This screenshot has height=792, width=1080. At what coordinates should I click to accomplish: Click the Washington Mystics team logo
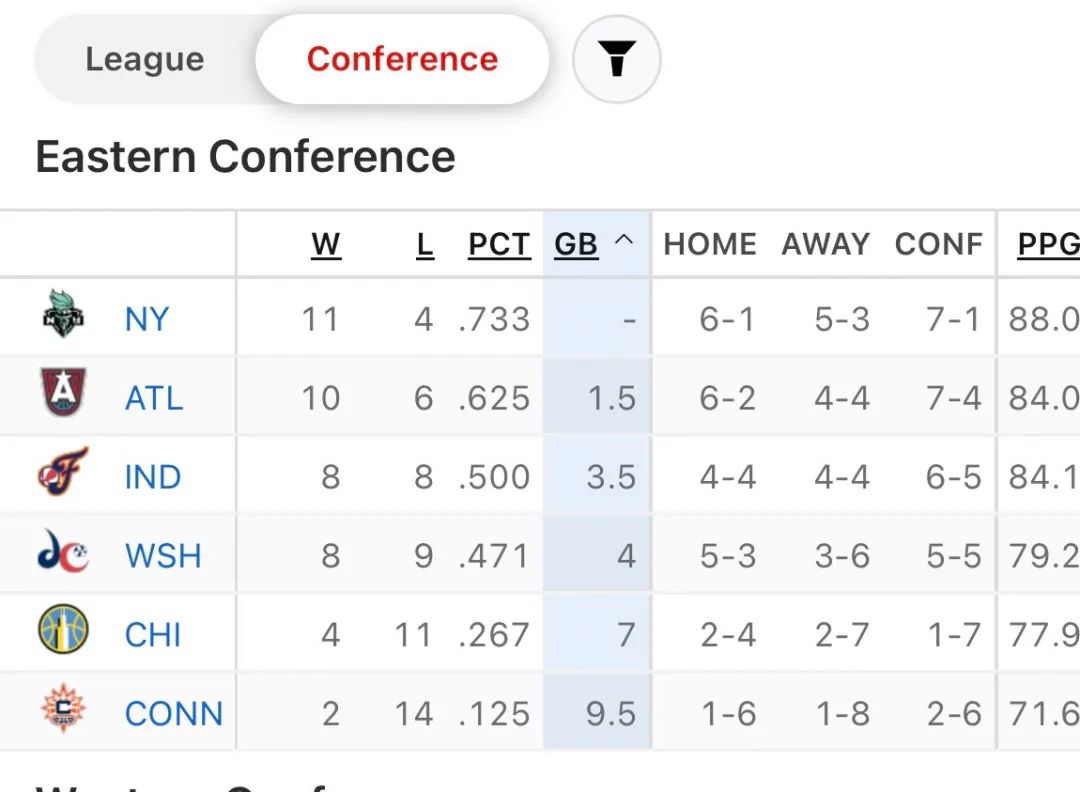point(64,552)
